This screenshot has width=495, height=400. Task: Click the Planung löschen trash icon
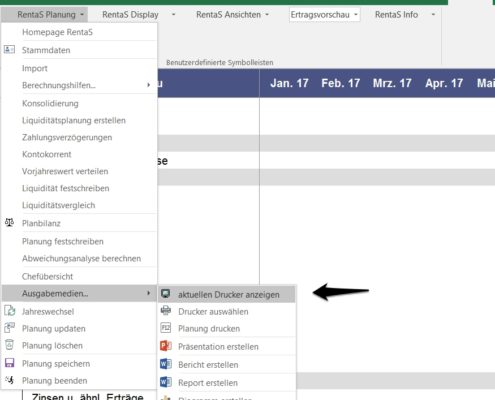pos(10,345)
